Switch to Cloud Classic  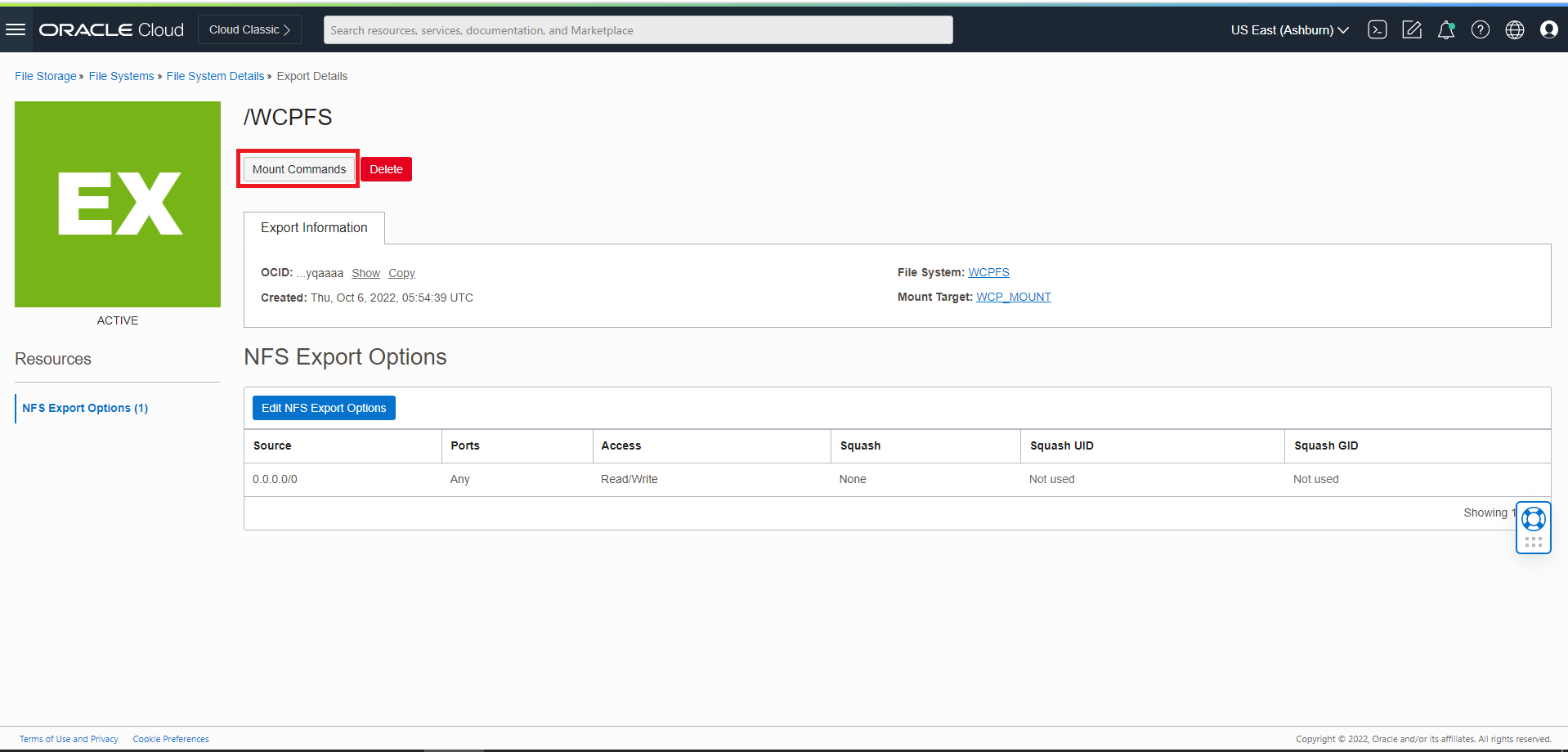pos(249,29)
